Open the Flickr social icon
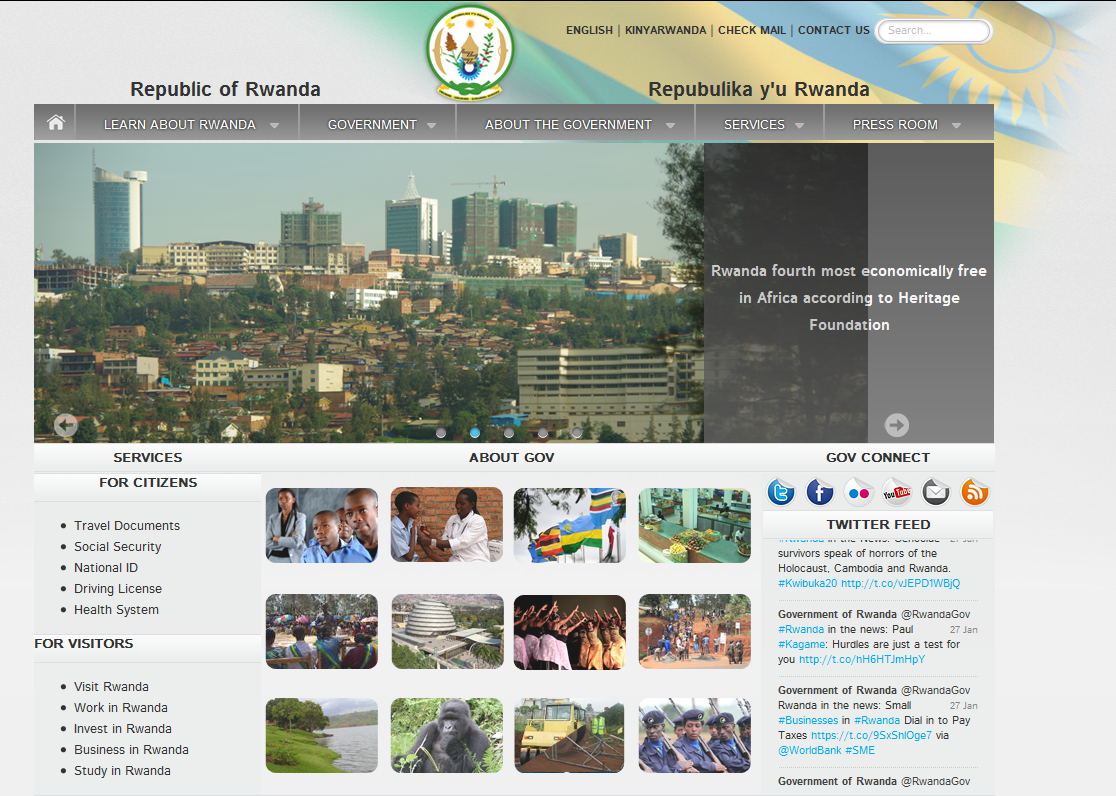The width and height of the screenshot is (1116, 796). 858,492
